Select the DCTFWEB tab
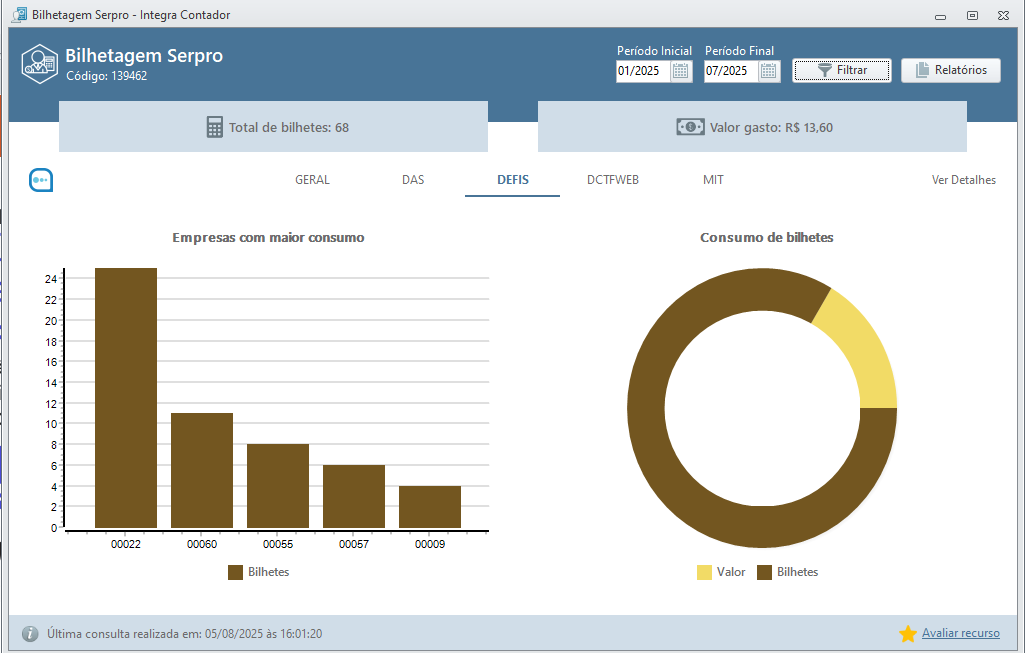The image size is (1025, 653). (x=613, y=180)
